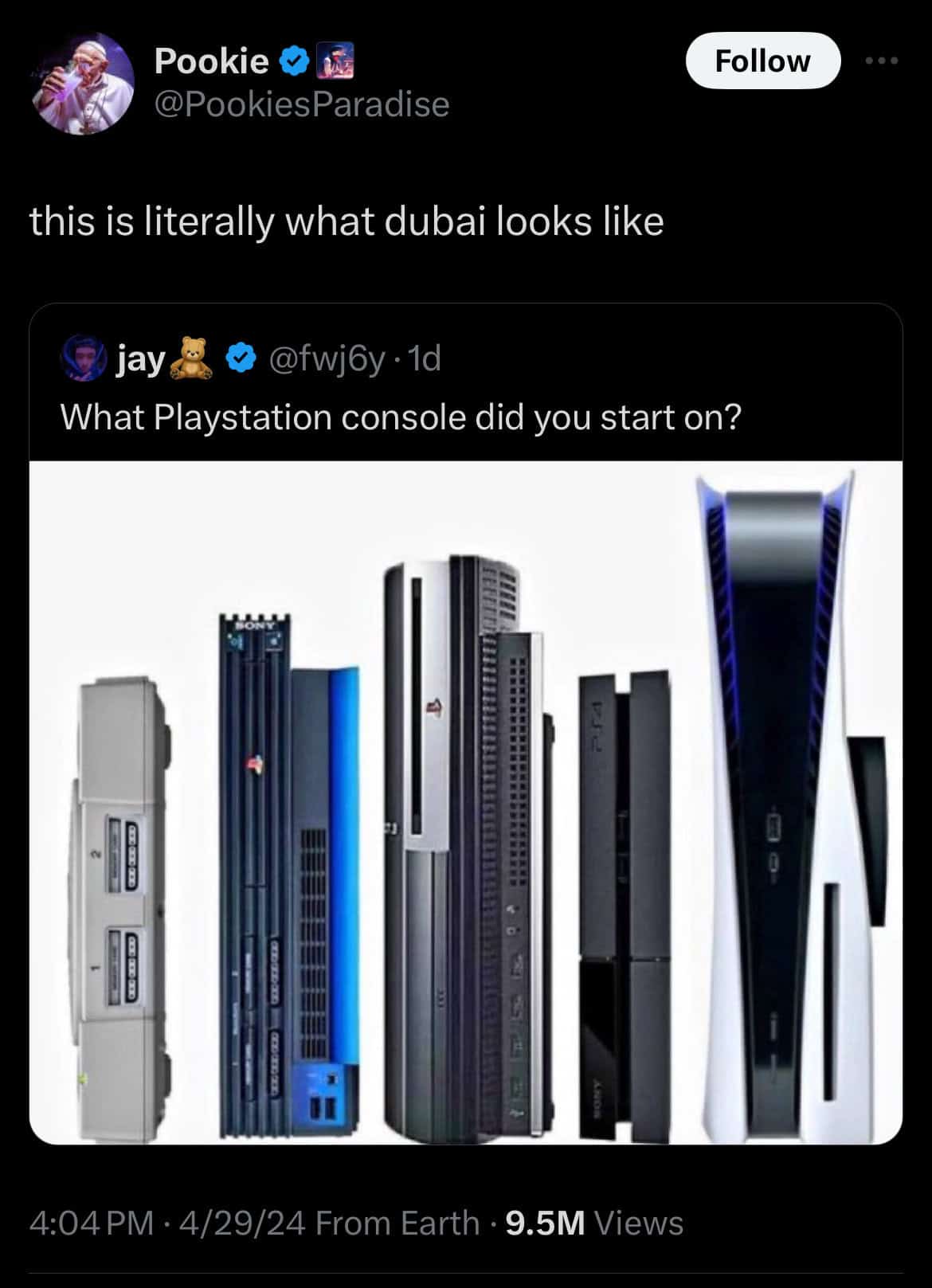Open quoted tweet text about Playstation console
The height and width of the screenshot is (1288, 932).
tap(401, 417)
